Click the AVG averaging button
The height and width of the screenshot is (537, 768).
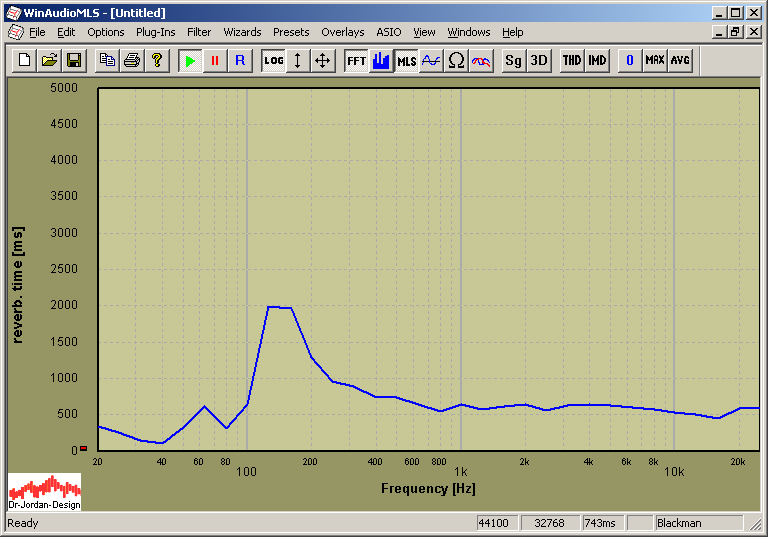coord(680,61)
